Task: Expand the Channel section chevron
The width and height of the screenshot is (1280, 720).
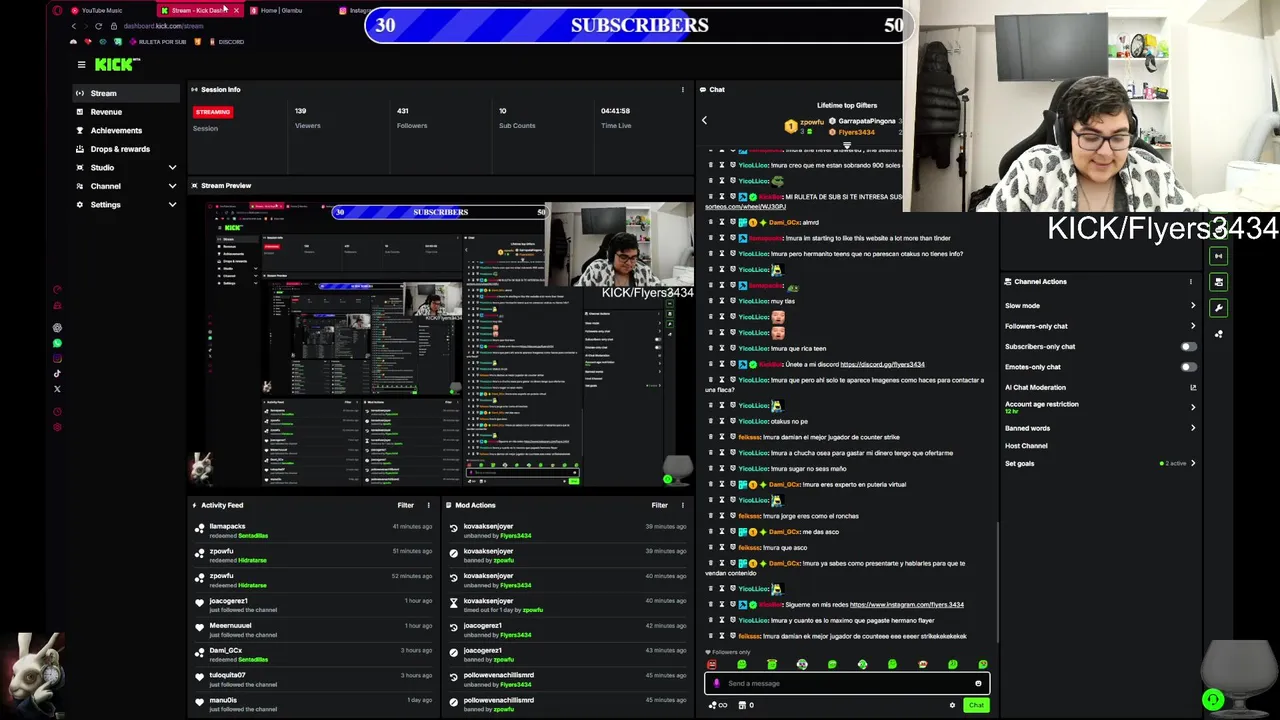Action: point(172,186)
